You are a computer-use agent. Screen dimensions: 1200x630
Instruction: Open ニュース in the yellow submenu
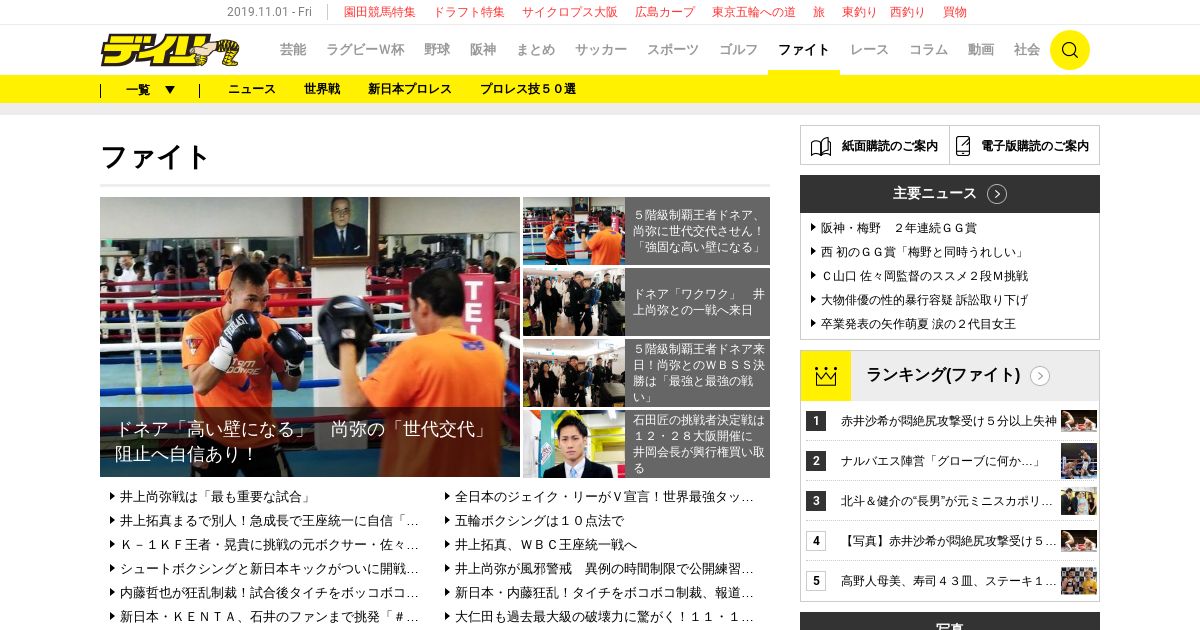pos(252,89)
